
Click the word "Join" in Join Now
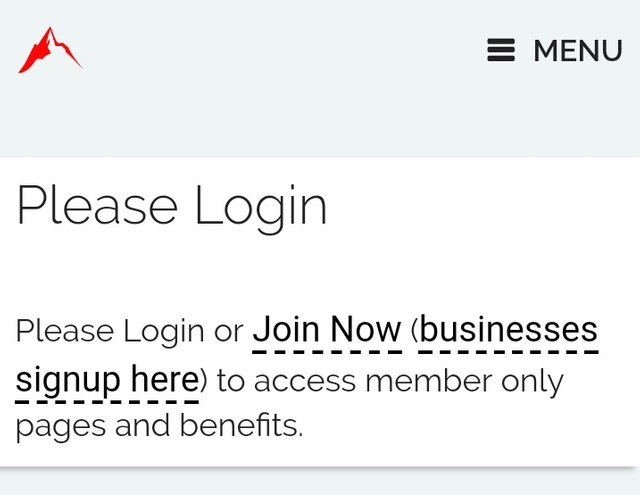(287, 330)
